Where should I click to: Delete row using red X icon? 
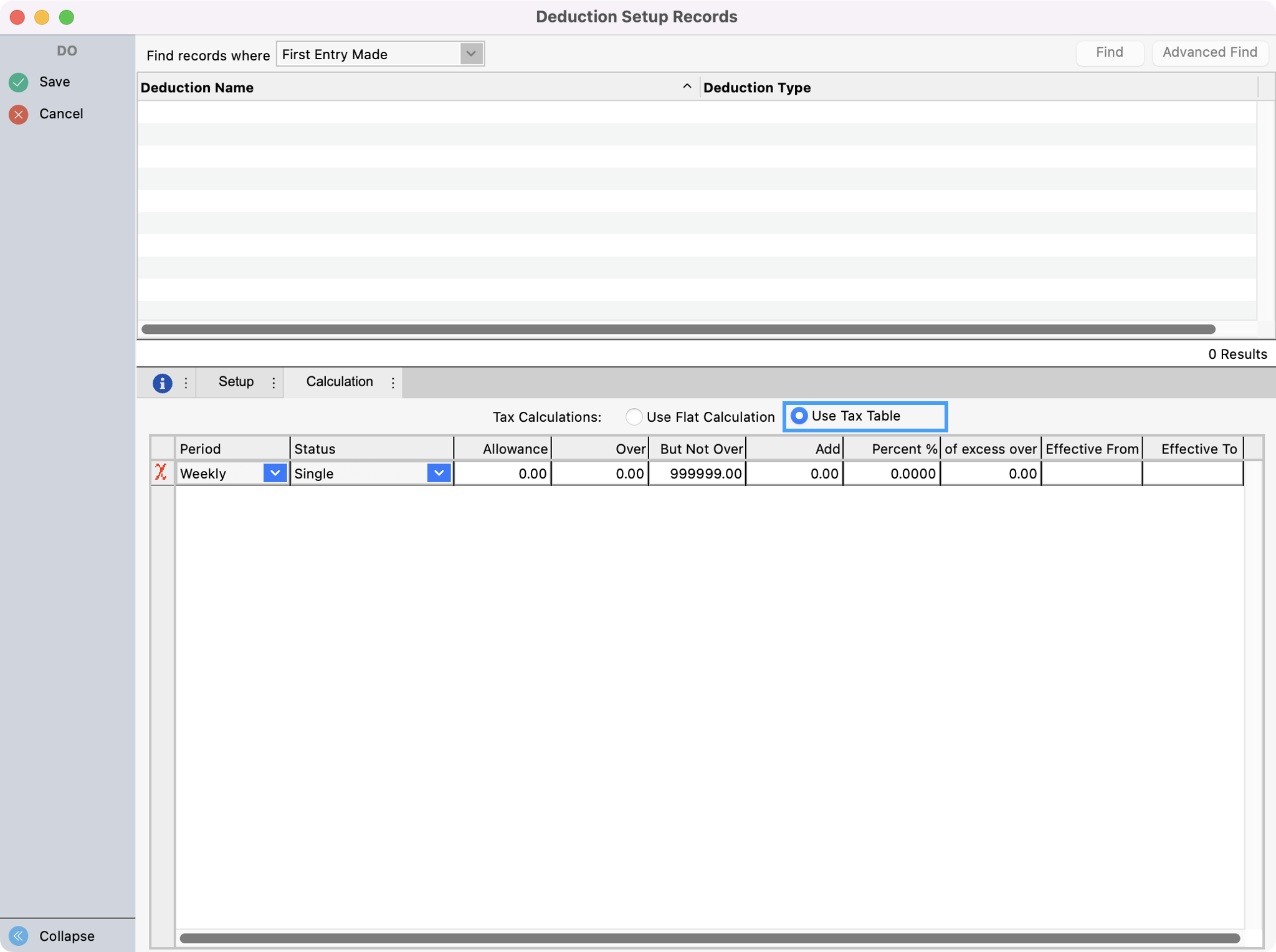[x=161, y=473]
